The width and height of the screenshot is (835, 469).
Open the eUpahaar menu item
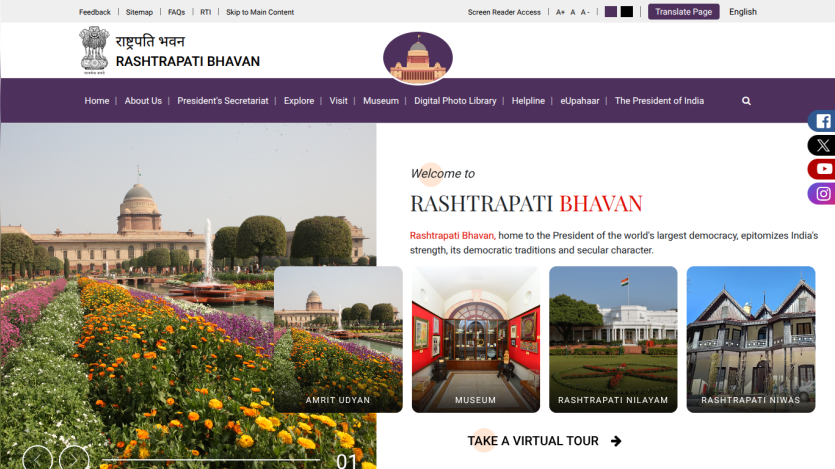point(579,101)
